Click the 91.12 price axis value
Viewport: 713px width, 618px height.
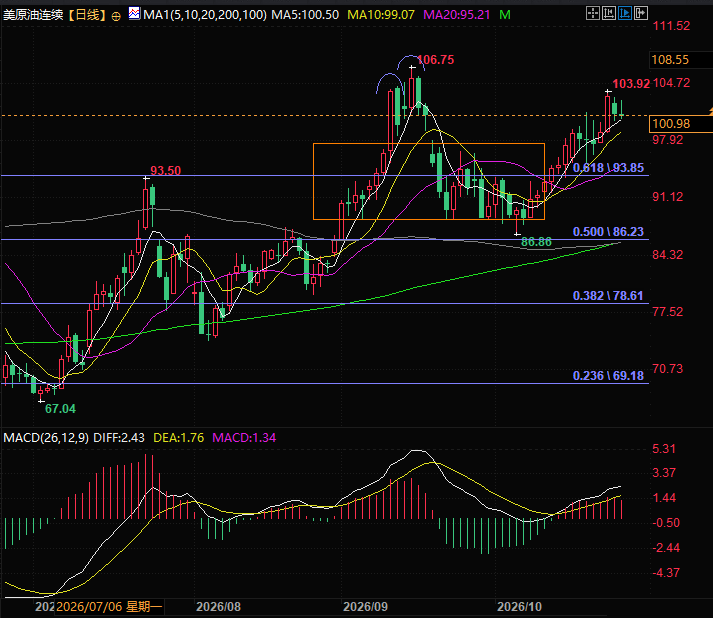(x=668, y=197)
